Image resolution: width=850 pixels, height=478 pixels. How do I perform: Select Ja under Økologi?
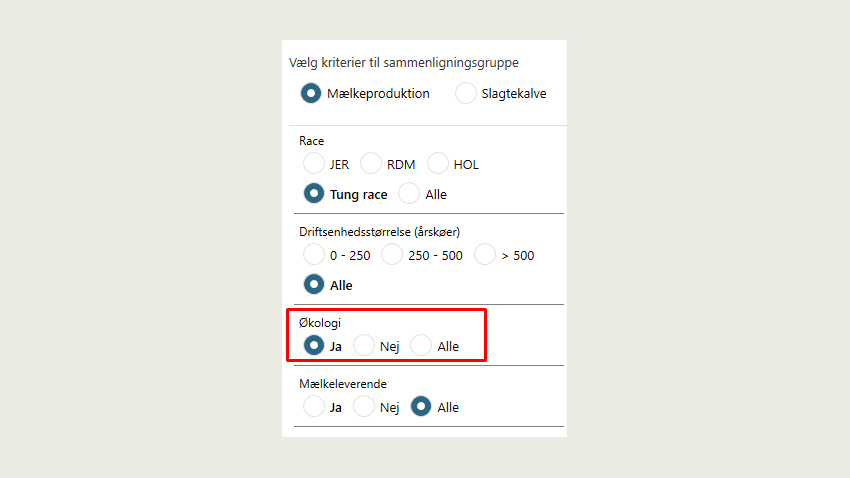314,346
